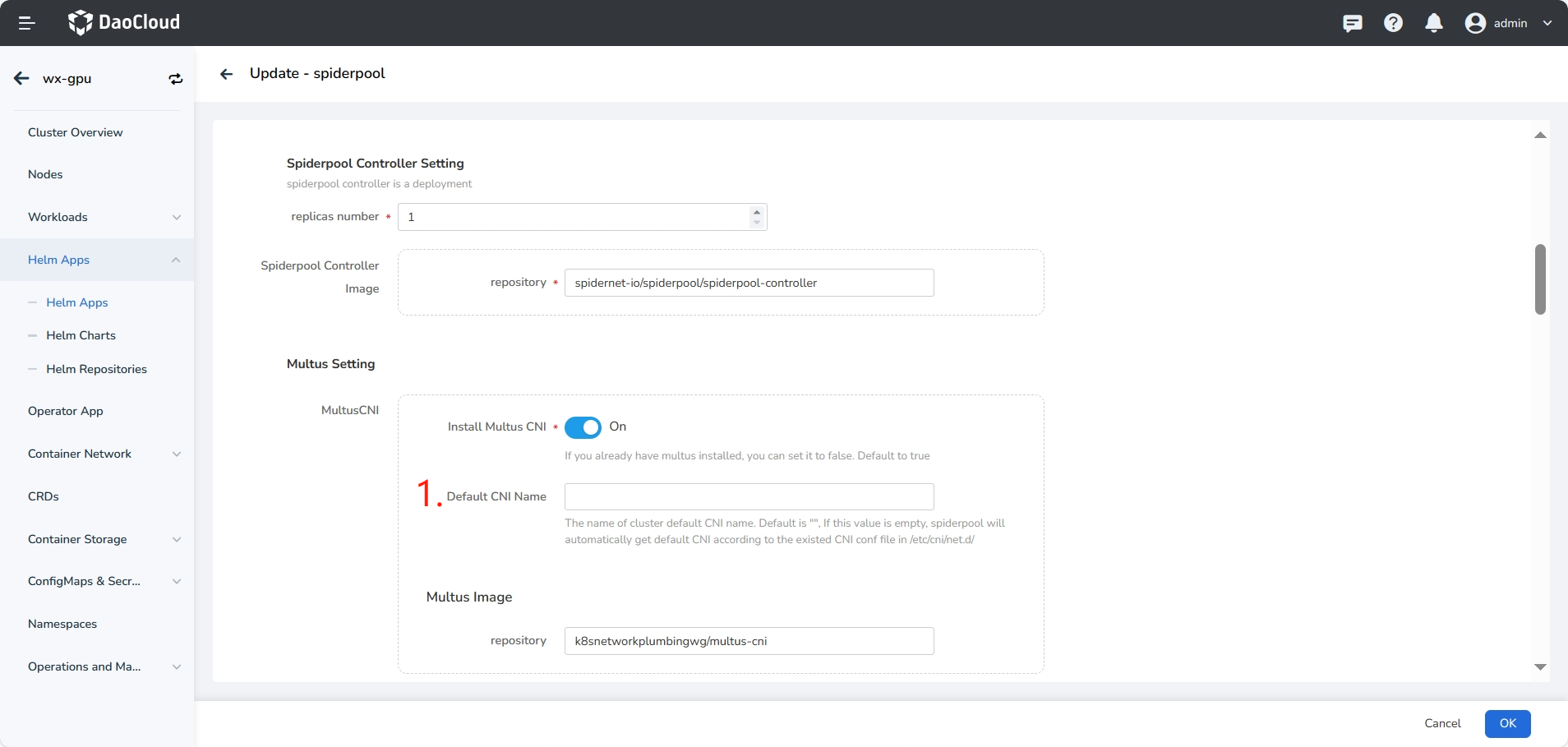Viewport: 1568px width, 747px height.
Task: Click the hamburger menu icon
Action: click(x=26, y=23)
